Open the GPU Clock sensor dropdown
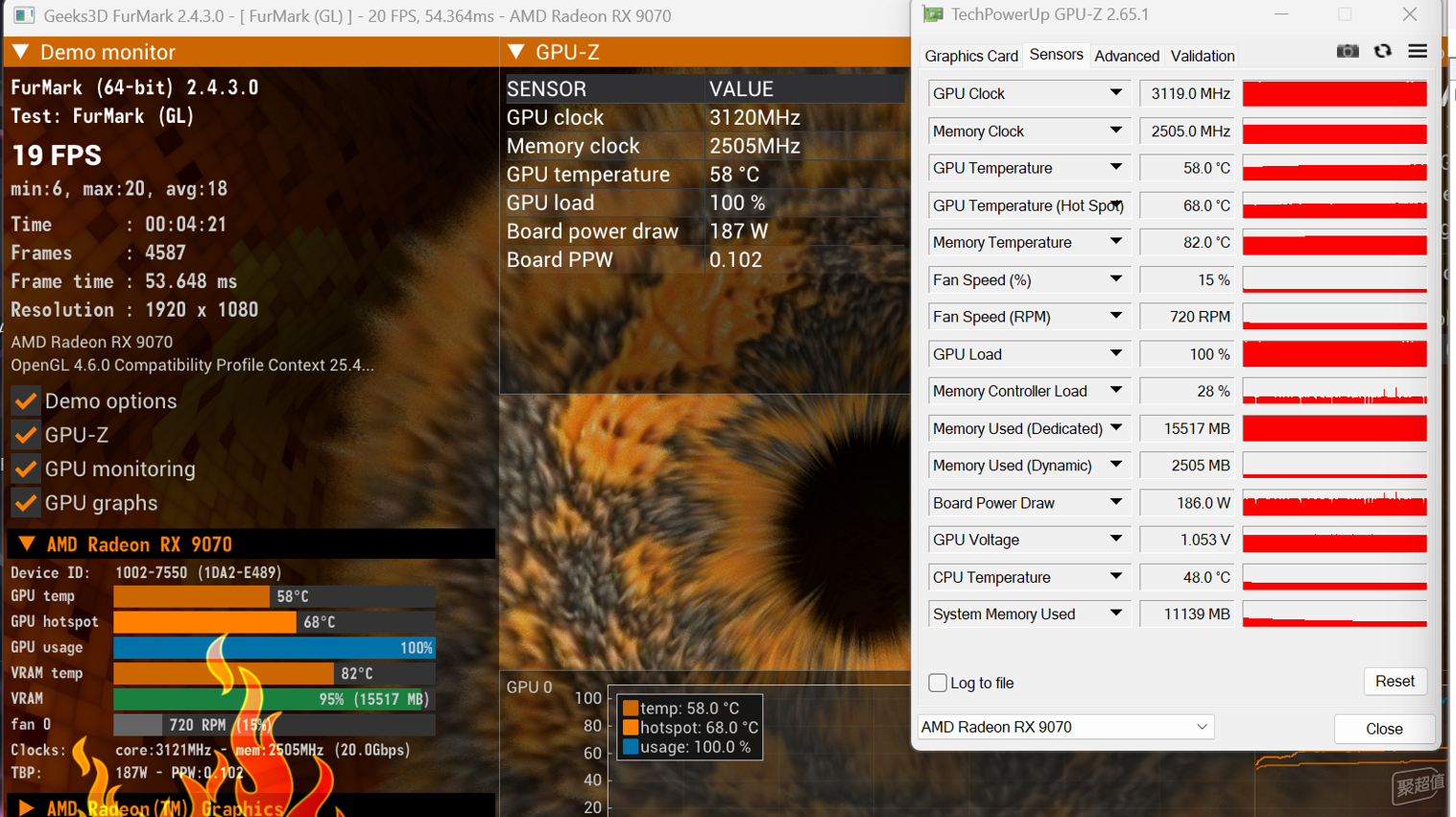The image size is (1456, 817). pyautogui.click(x=1115, y=93)
